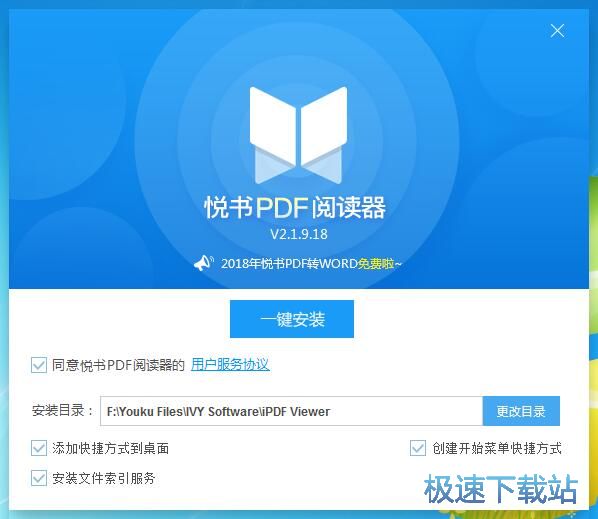The image size is (598, 519).
Task: Click the megaphone announcement icon
Action: (x=204, y=263)
